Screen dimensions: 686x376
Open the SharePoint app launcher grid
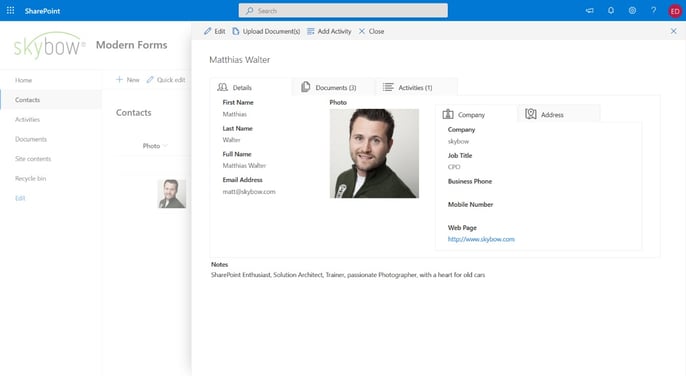[x=10, y=11]
